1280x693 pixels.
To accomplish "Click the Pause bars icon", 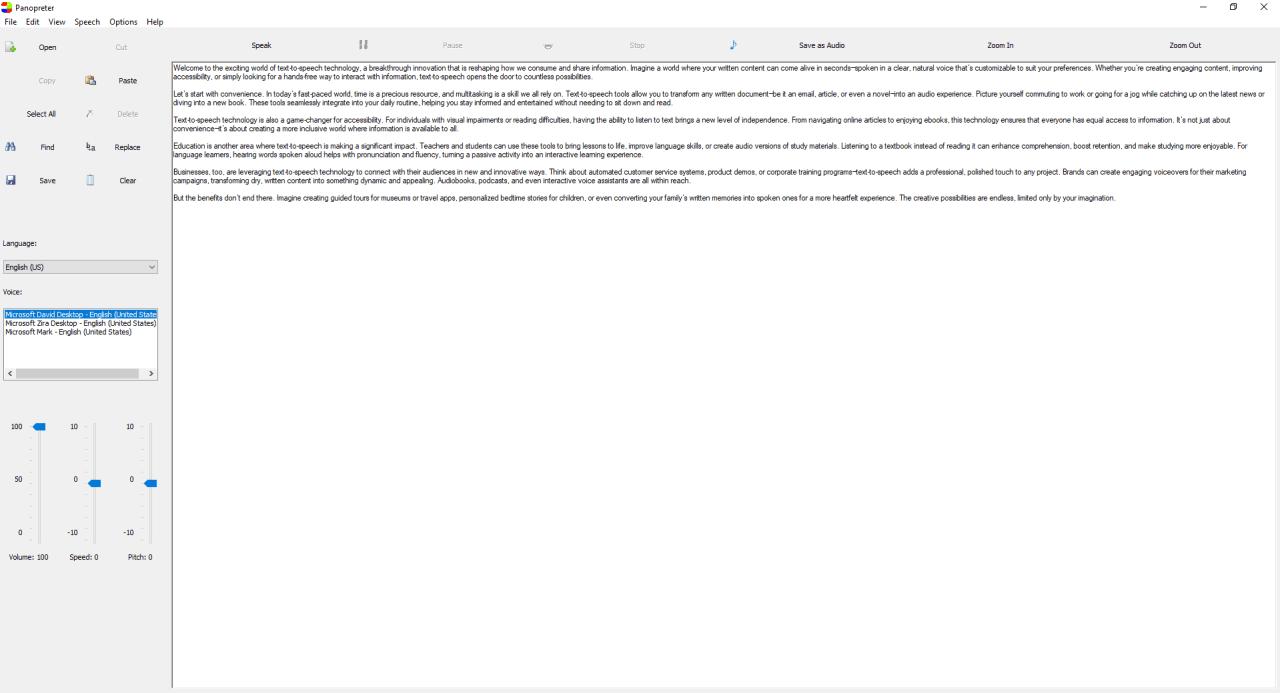I will click(363, 45).
